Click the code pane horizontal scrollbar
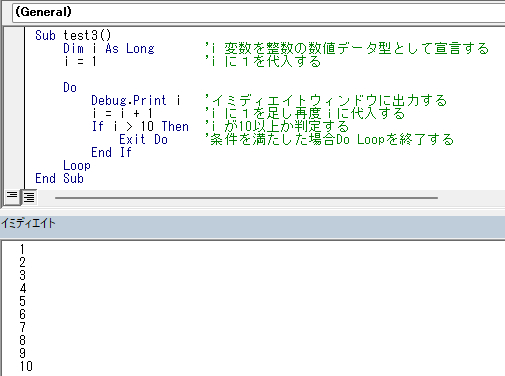The height and width of the screenshot is (376, 505). coord(246,198)
